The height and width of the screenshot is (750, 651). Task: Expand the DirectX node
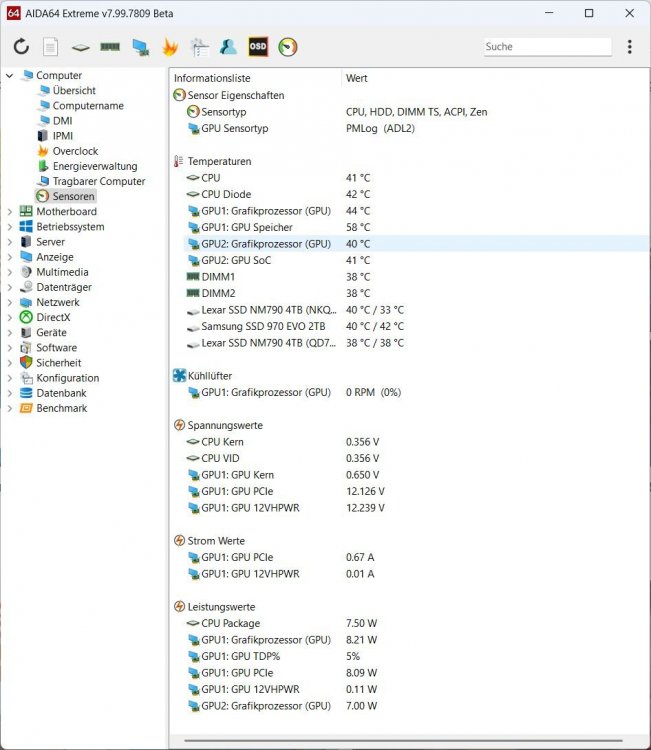coord(10,318)
